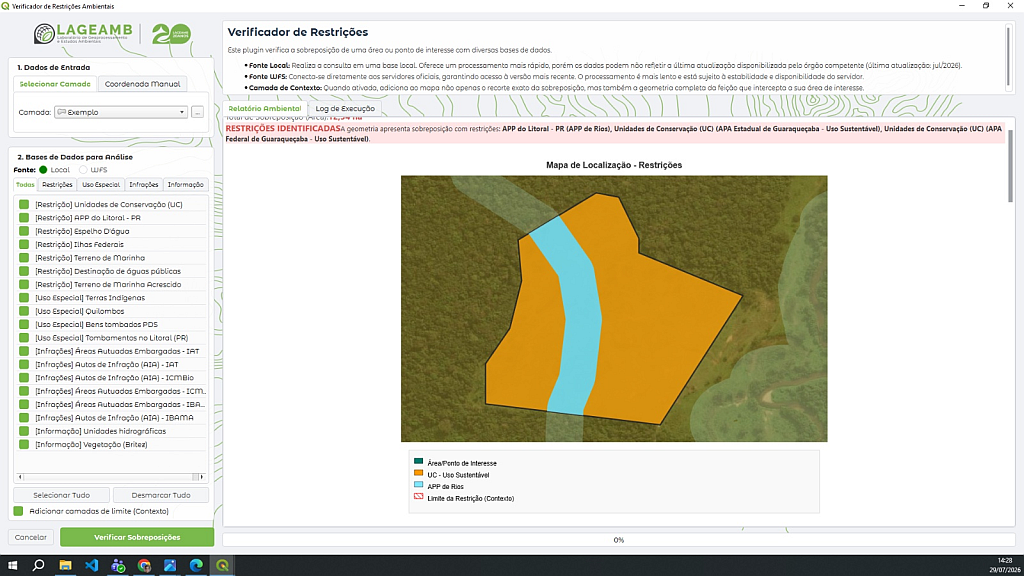Viewport: 1024px width, 576px height.
Task: Click APP de Rios legend swatch
Action: [x=419, y=485]
